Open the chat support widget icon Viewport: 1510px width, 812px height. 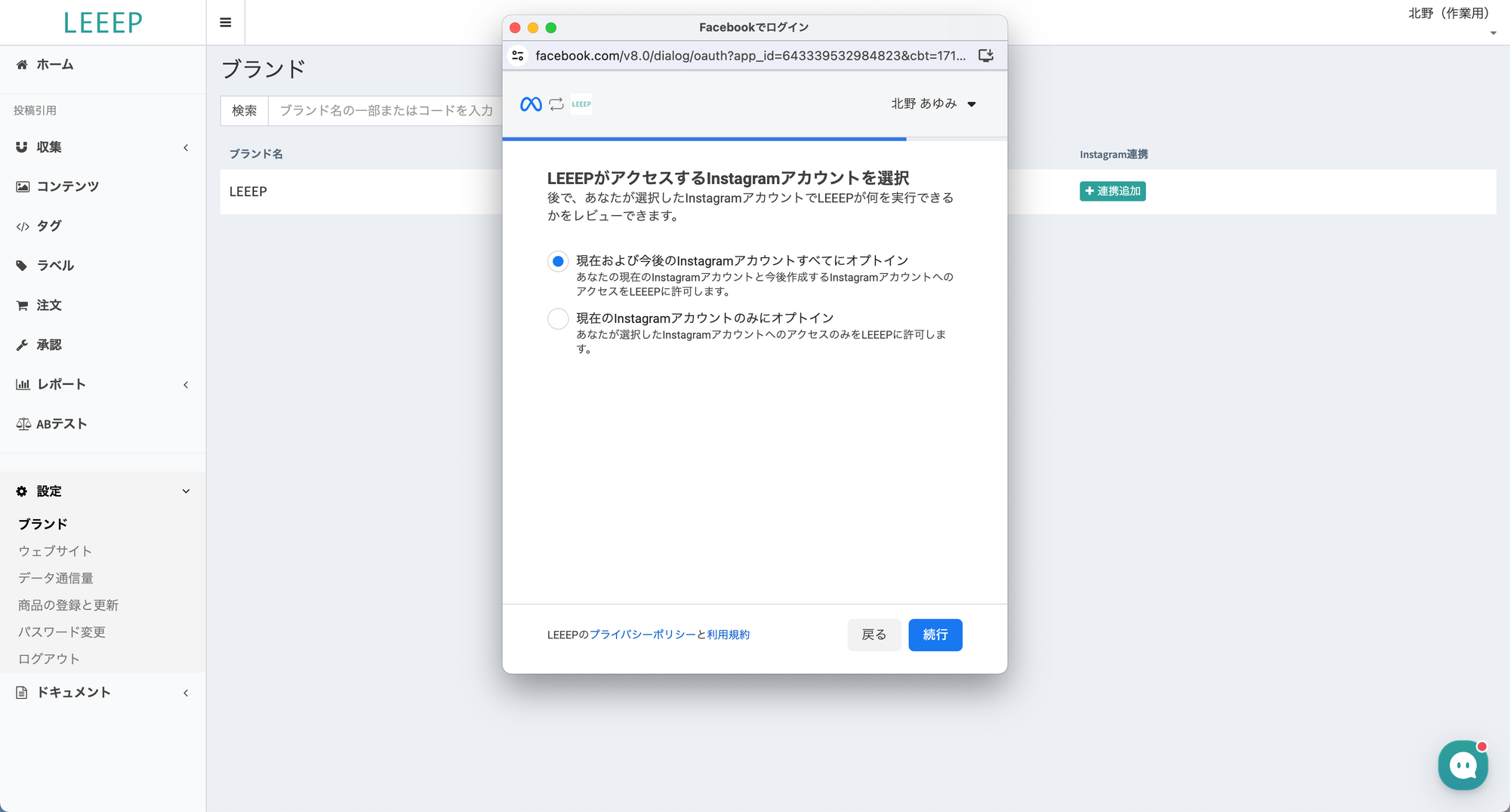click(1463, 765)
